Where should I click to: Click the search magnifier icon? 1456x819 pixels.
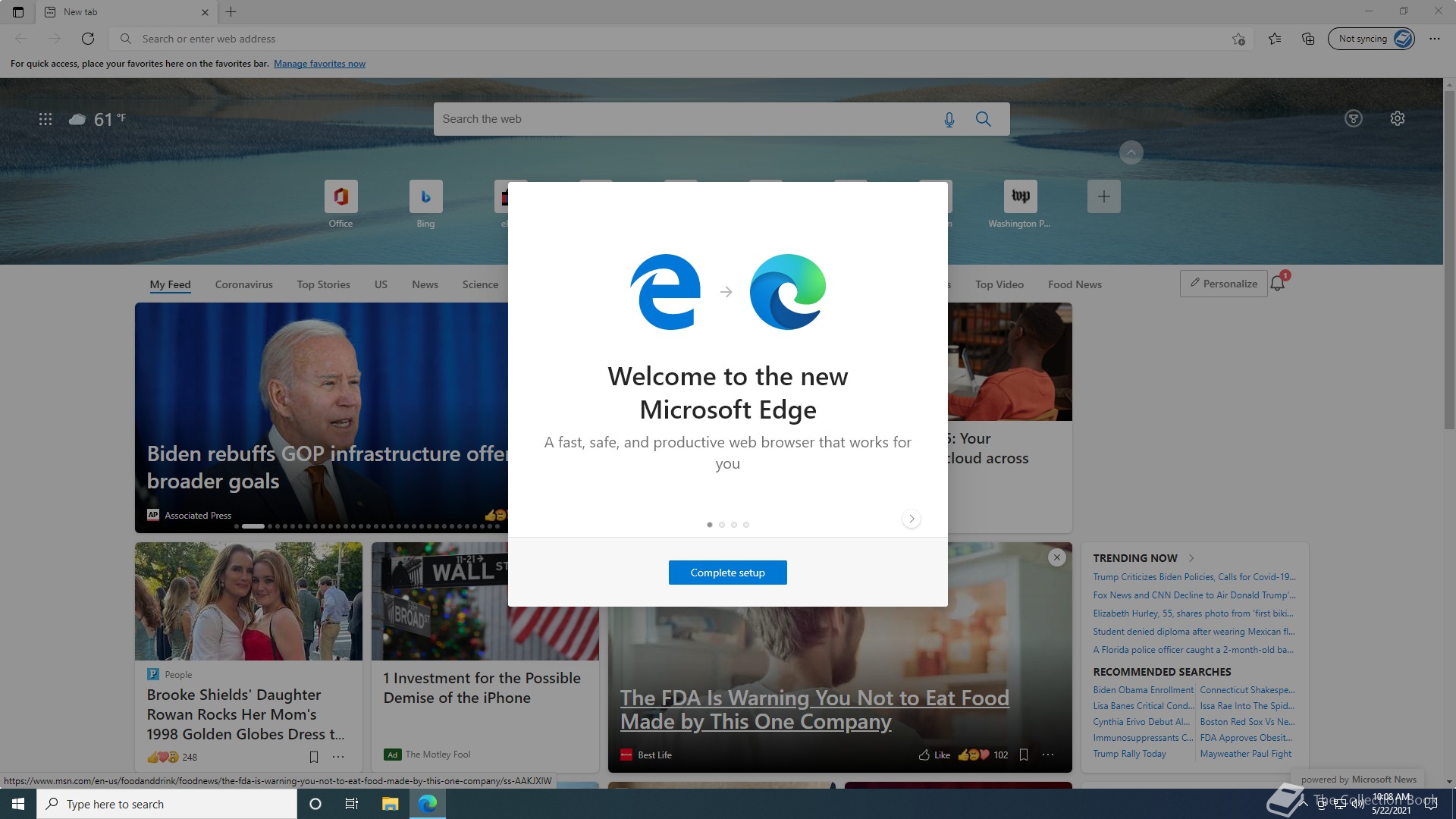pos(984,119)
